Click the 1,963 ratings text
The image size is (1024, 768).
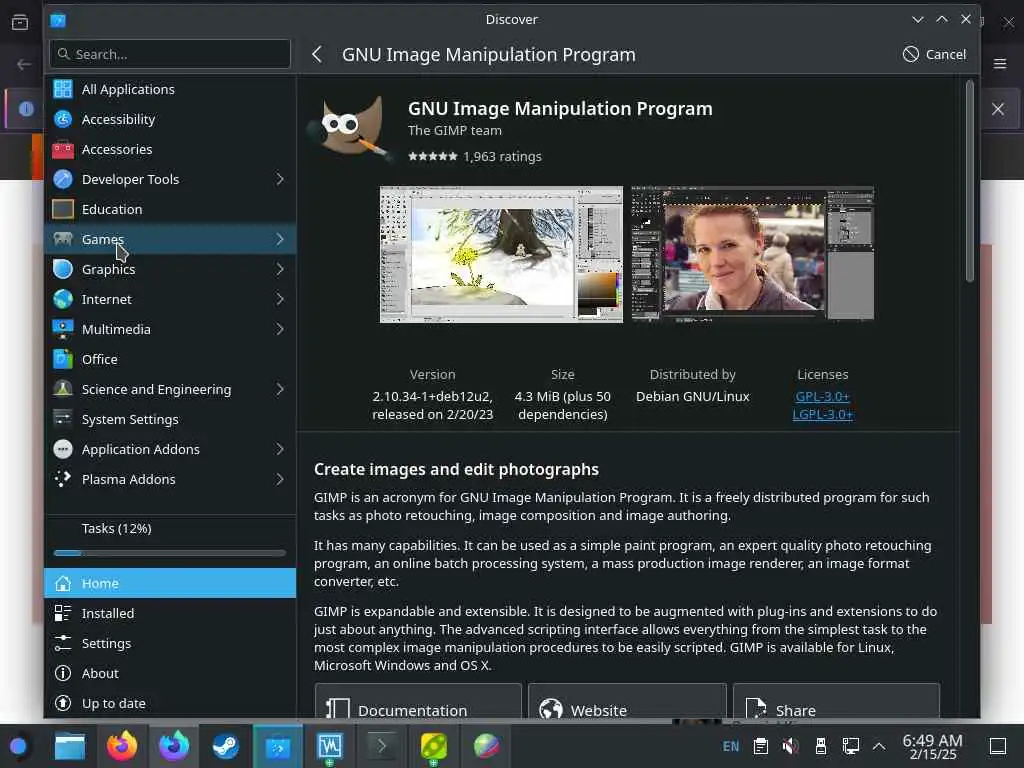[x=502, y=156]
